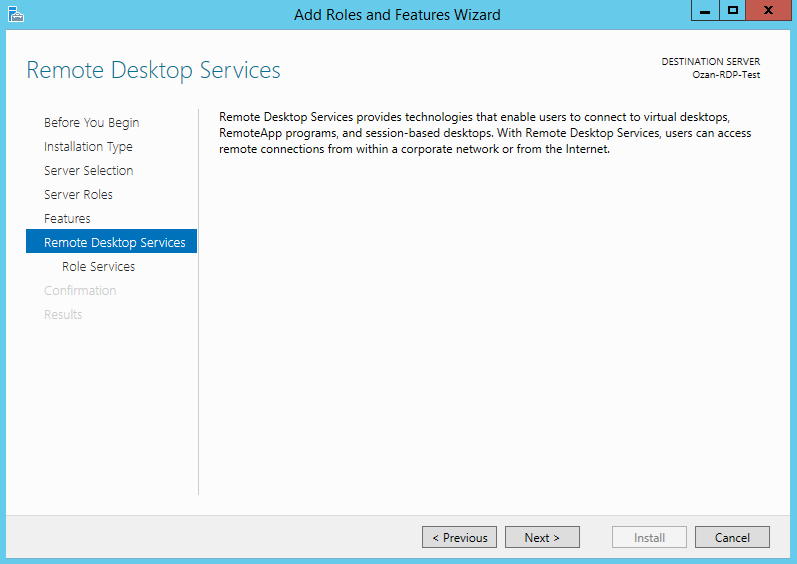The width and height of the screenshot is (797, 564).
Task: Click the disabled Install button
Action: tap(649, 538)
